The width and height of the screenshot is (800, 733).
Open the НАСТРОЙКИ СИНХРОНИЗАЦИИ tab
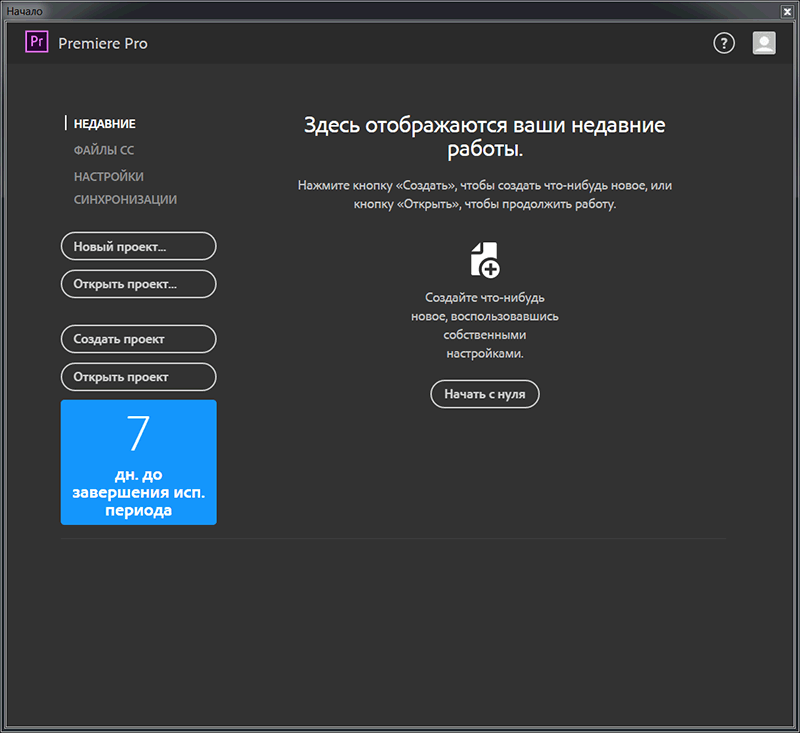click(x=125, y=188)
